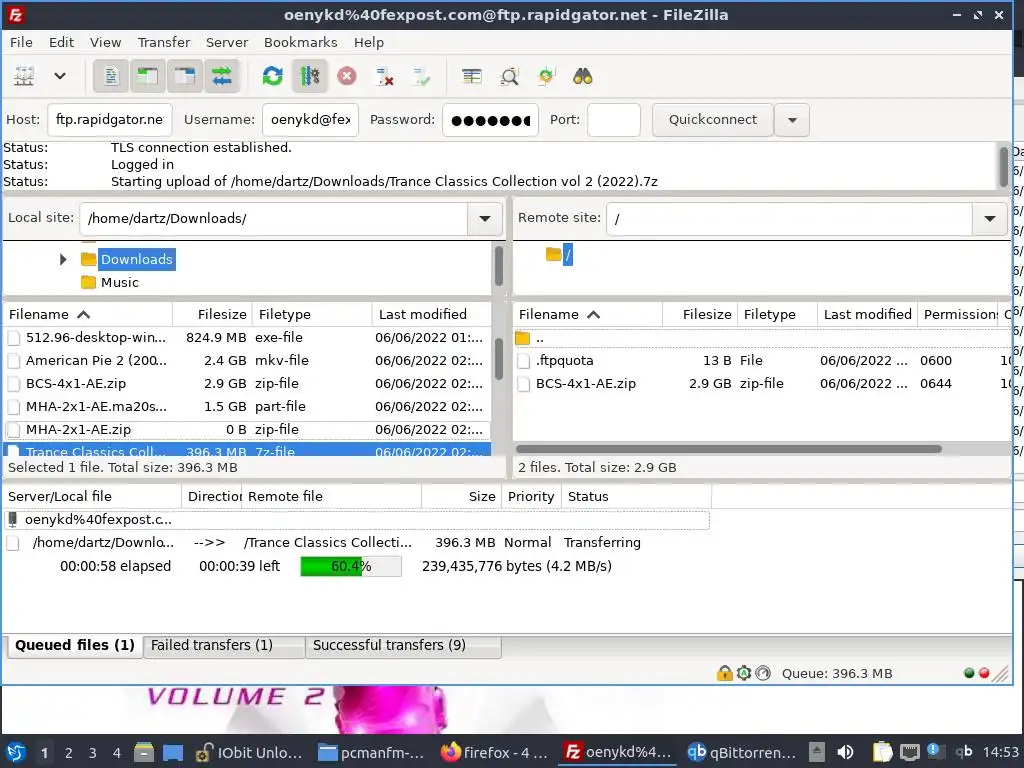Open the directory listing filters dialog
Image resolution: width=1024 pixels, height=768 pixels.
(x=472, y=76)
